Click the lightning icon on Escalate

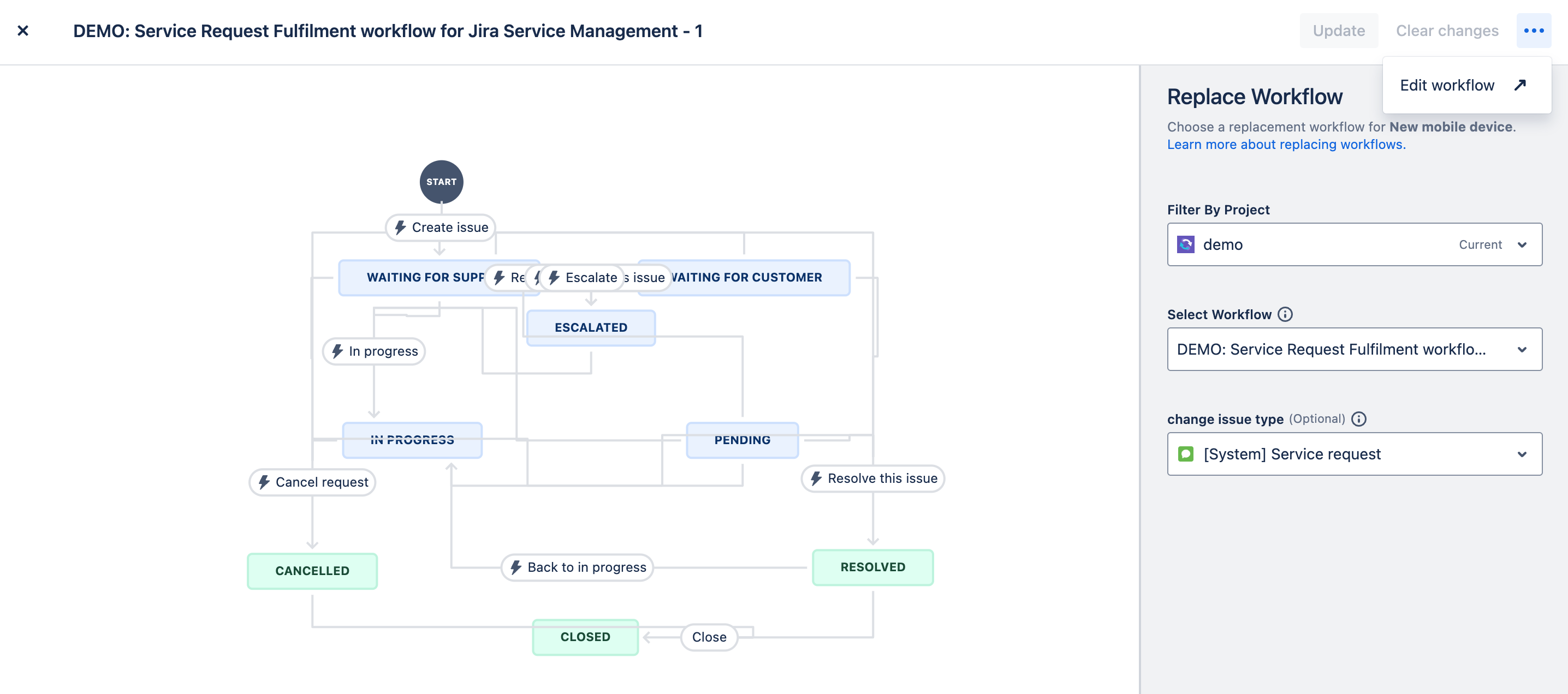553,277
